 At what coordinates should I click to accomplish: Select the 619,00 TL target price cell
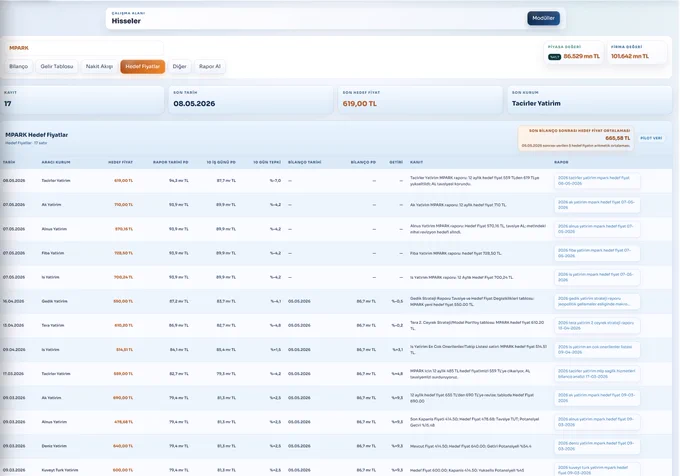pos(124,181)
